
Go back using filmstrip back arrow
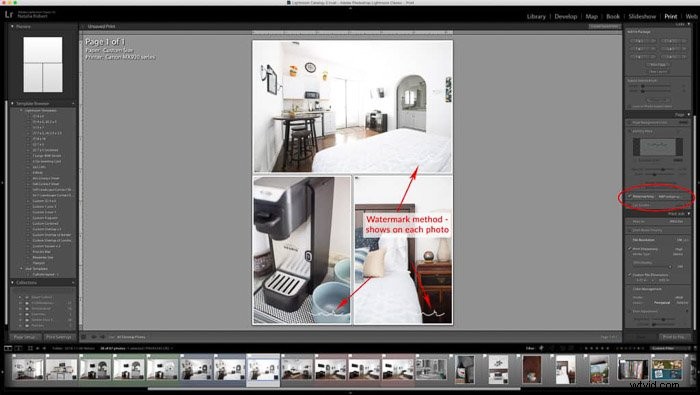[x=38, y=348]
